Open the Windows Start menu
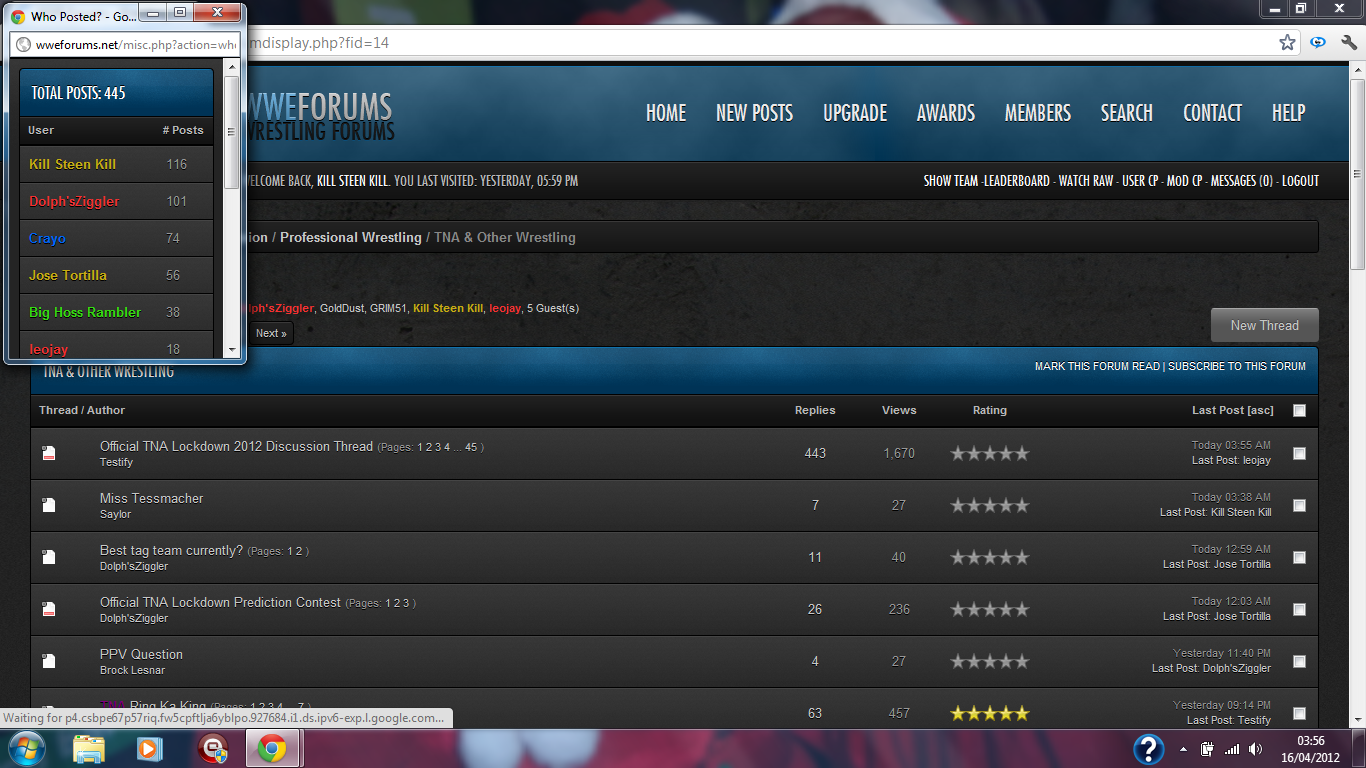 [26, 748]
